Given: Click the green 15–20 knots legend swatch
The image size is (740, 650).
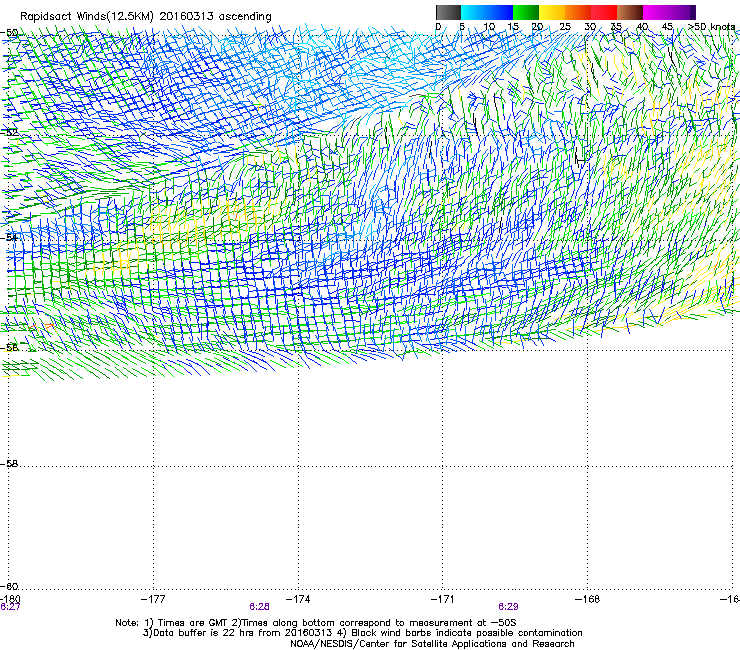Looking at the screenshot, I should click(x=526, y=12).
